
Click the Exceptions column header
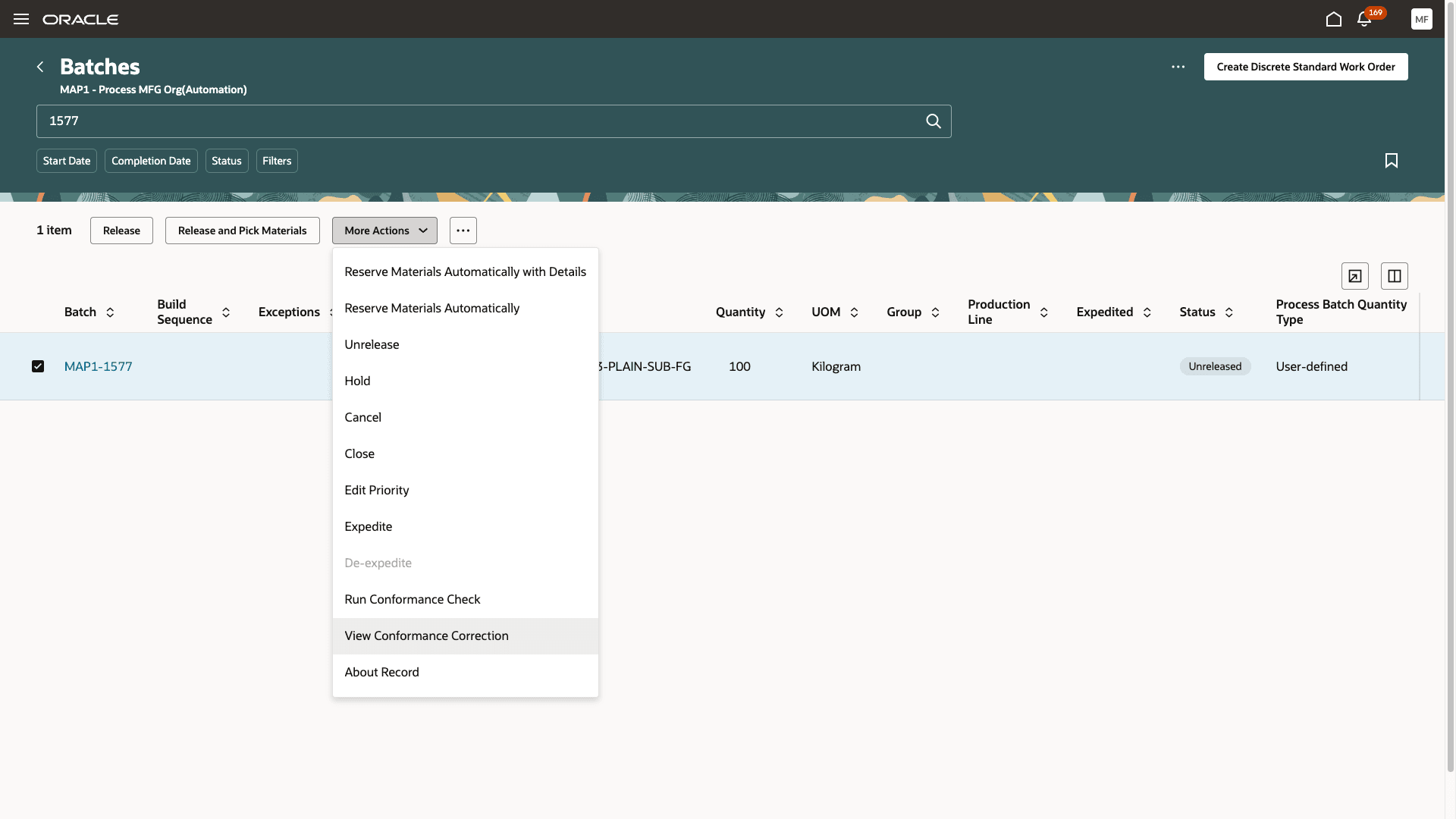(289, 312)
